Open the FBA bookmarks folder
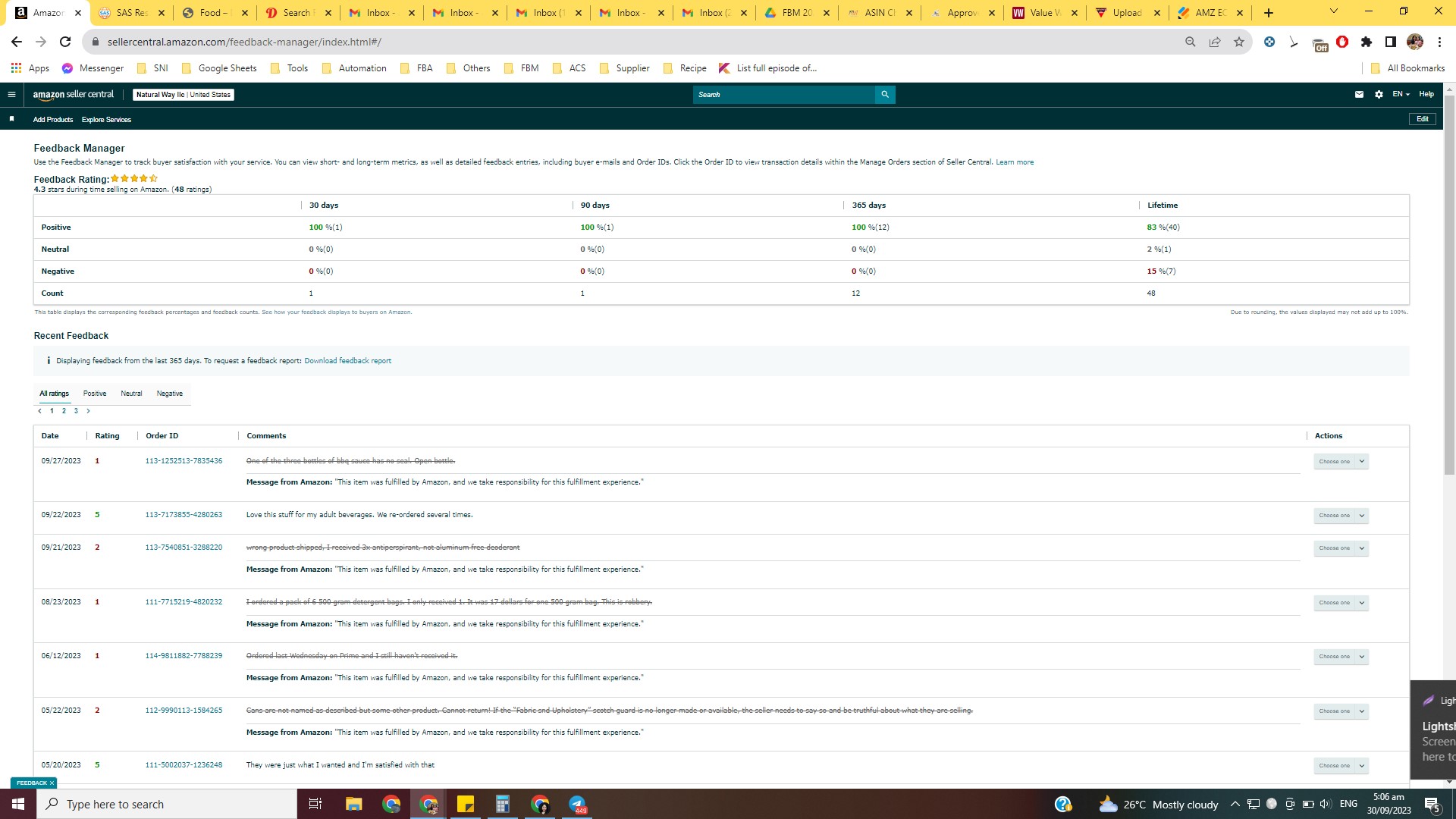The width and height of the screenshot is (1456, 819). tap(416, 68)
